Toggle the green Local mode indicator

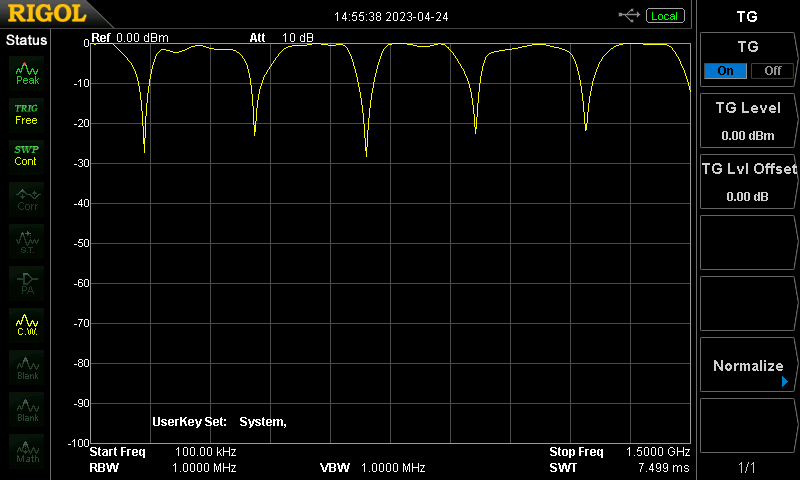664,16
